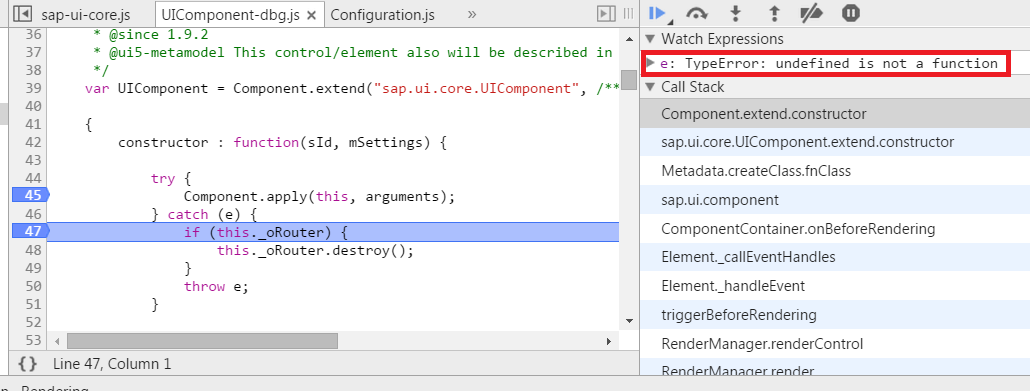Expand the TypeError watch expression e
This screenshot has height=391, width=1030.
[x=650, y=63]
